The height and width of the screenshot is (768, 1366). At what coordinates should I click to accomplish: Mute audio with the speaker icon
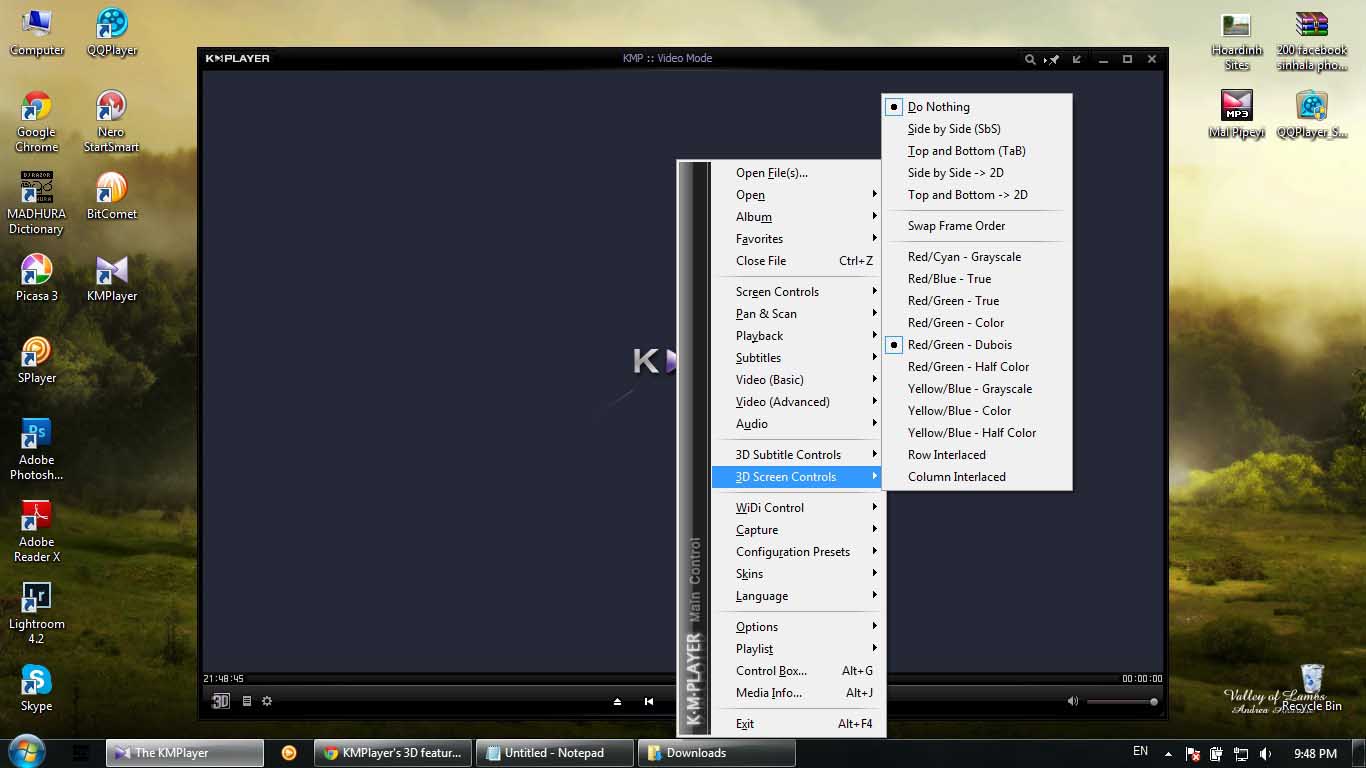(x=1073, y=701)
